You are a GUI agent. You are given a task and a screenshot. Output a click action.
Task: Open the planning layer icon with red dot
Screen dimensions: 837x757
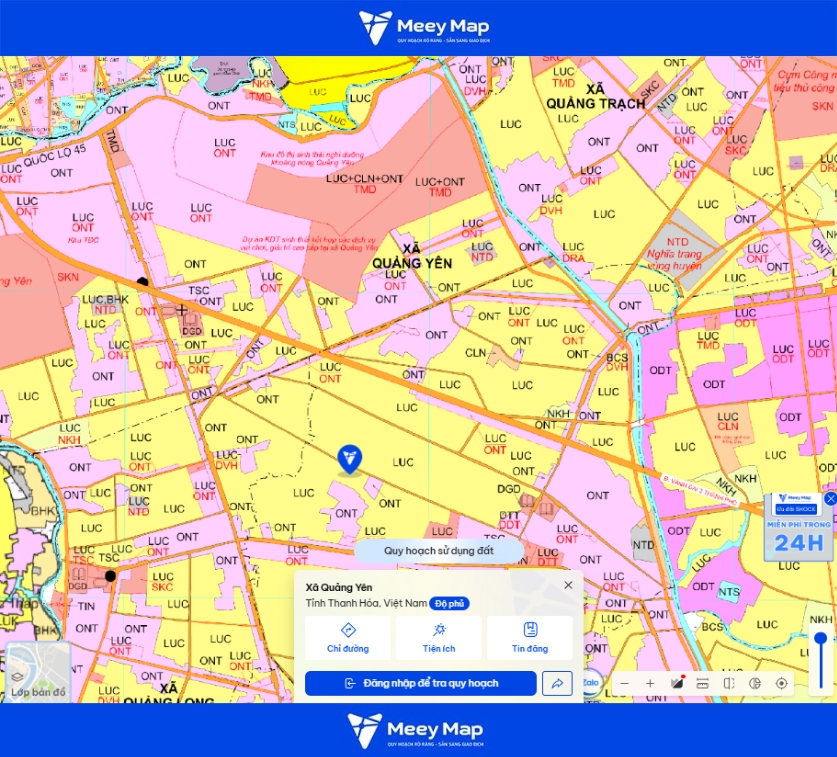tap(677, 683)
